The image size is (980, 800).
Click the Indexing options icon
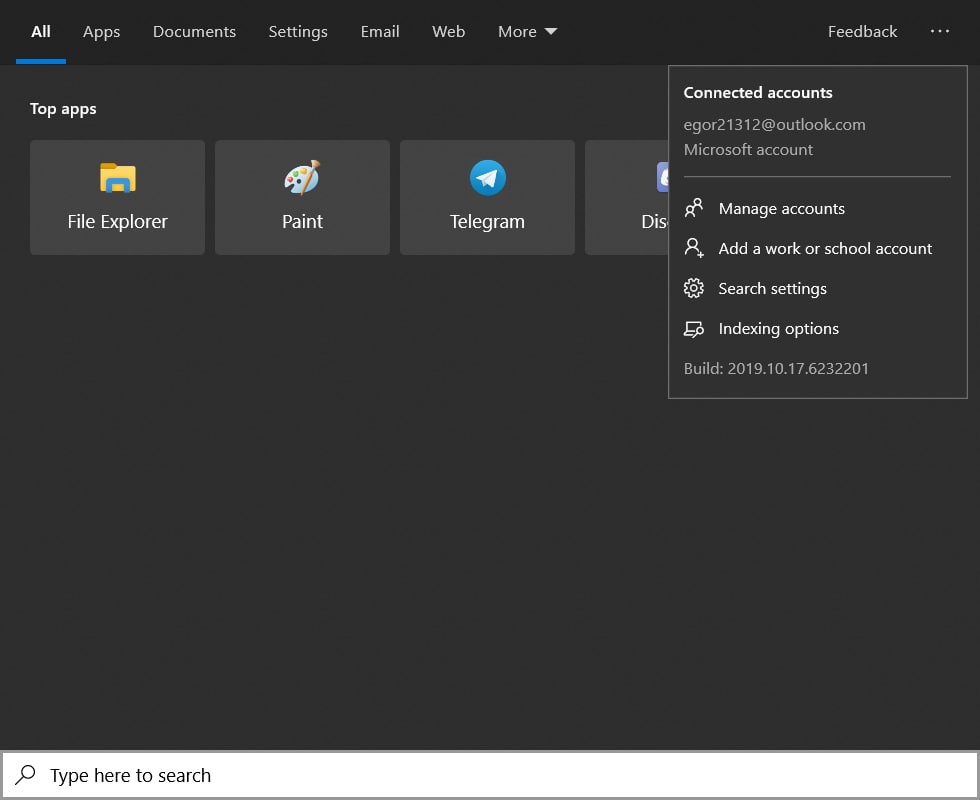pos(694,329)
